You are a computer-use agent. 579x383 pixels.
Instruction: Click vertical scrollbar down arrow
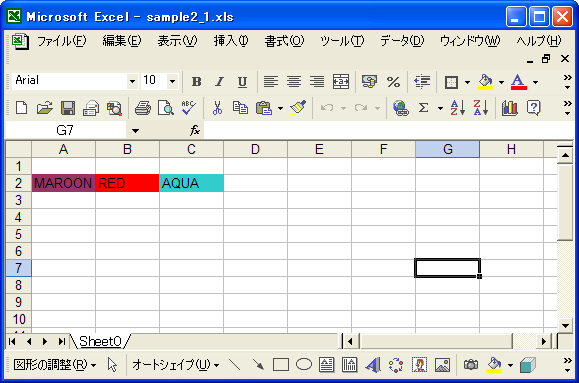pos(565,326)
